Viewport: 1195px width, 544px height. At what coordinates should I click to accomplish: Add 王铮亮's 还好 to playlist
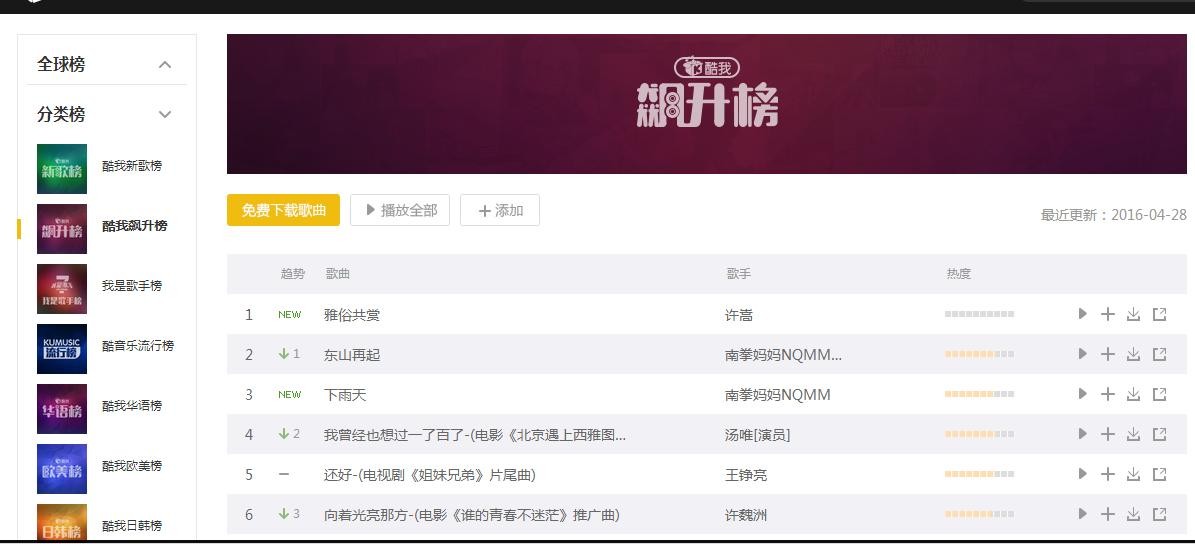[x=1108, y=474]
